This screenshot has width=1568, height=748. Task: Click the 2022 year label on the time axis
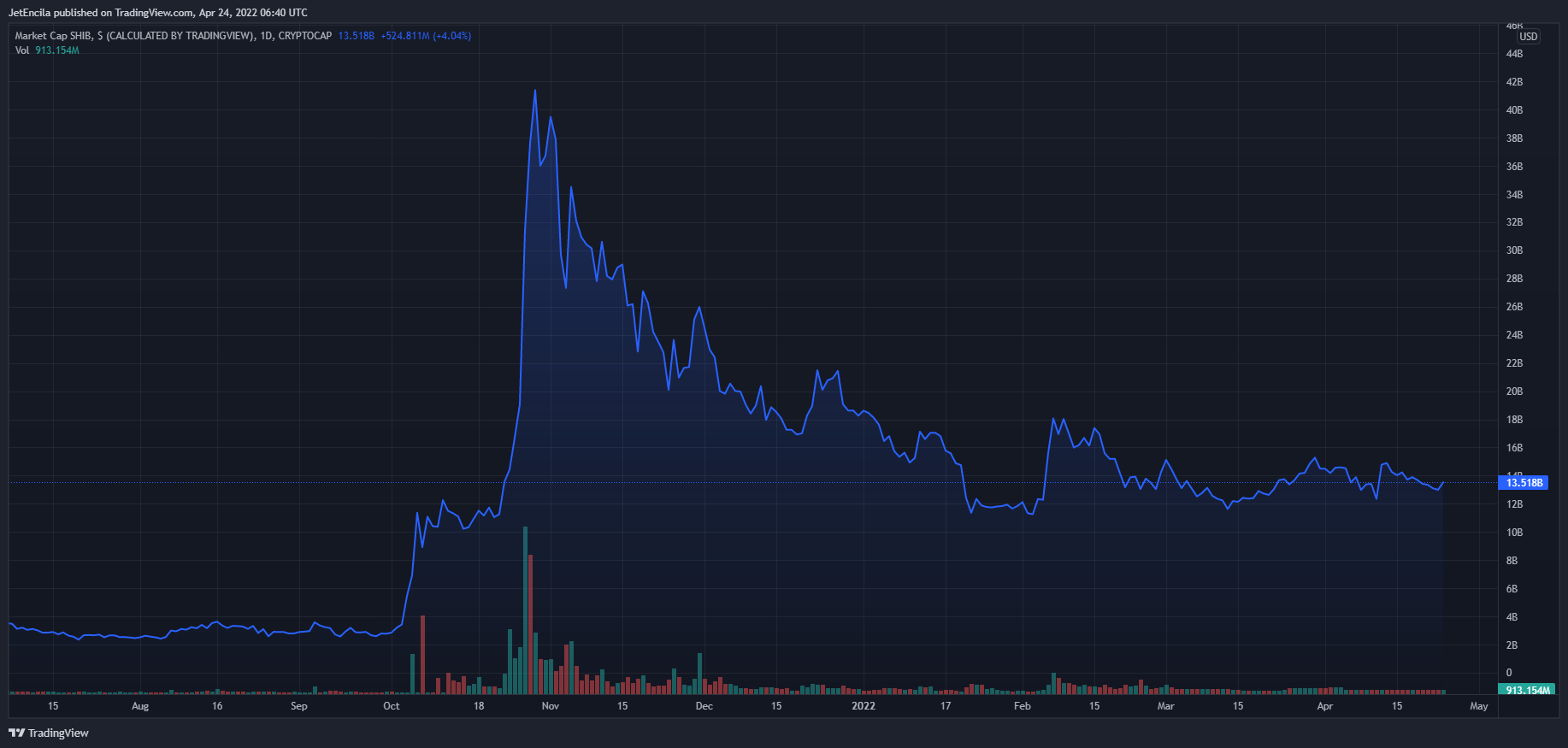pos(864,706)
